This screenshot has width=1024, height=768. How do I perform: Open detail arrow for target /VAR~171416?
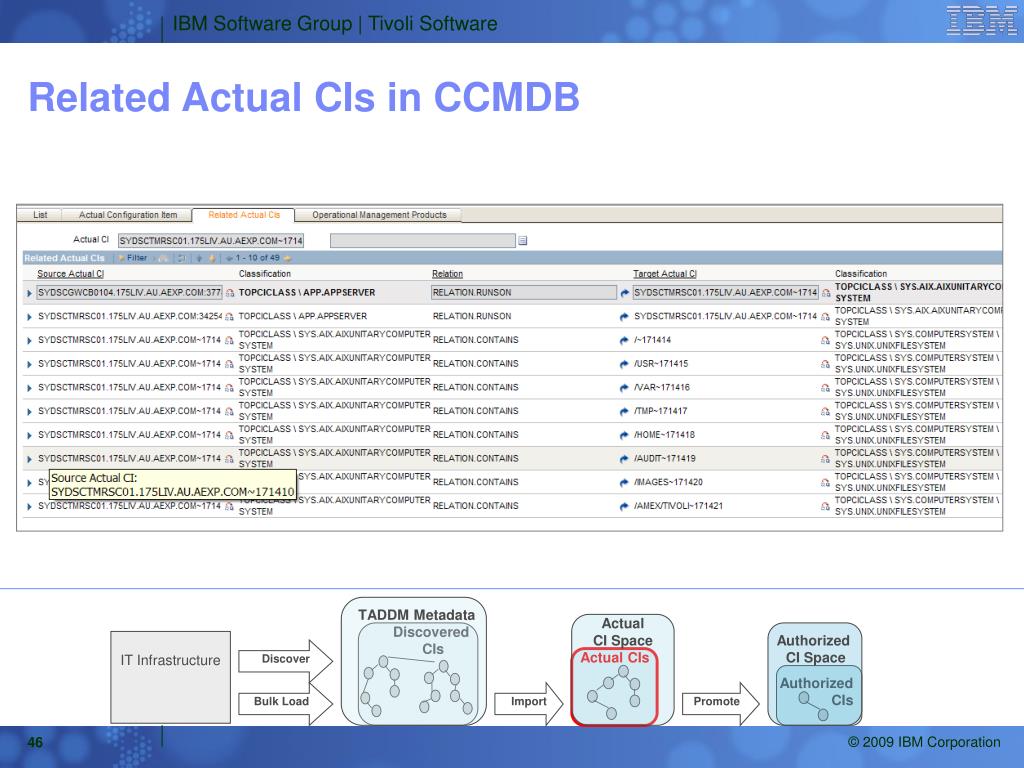point(624,387)
